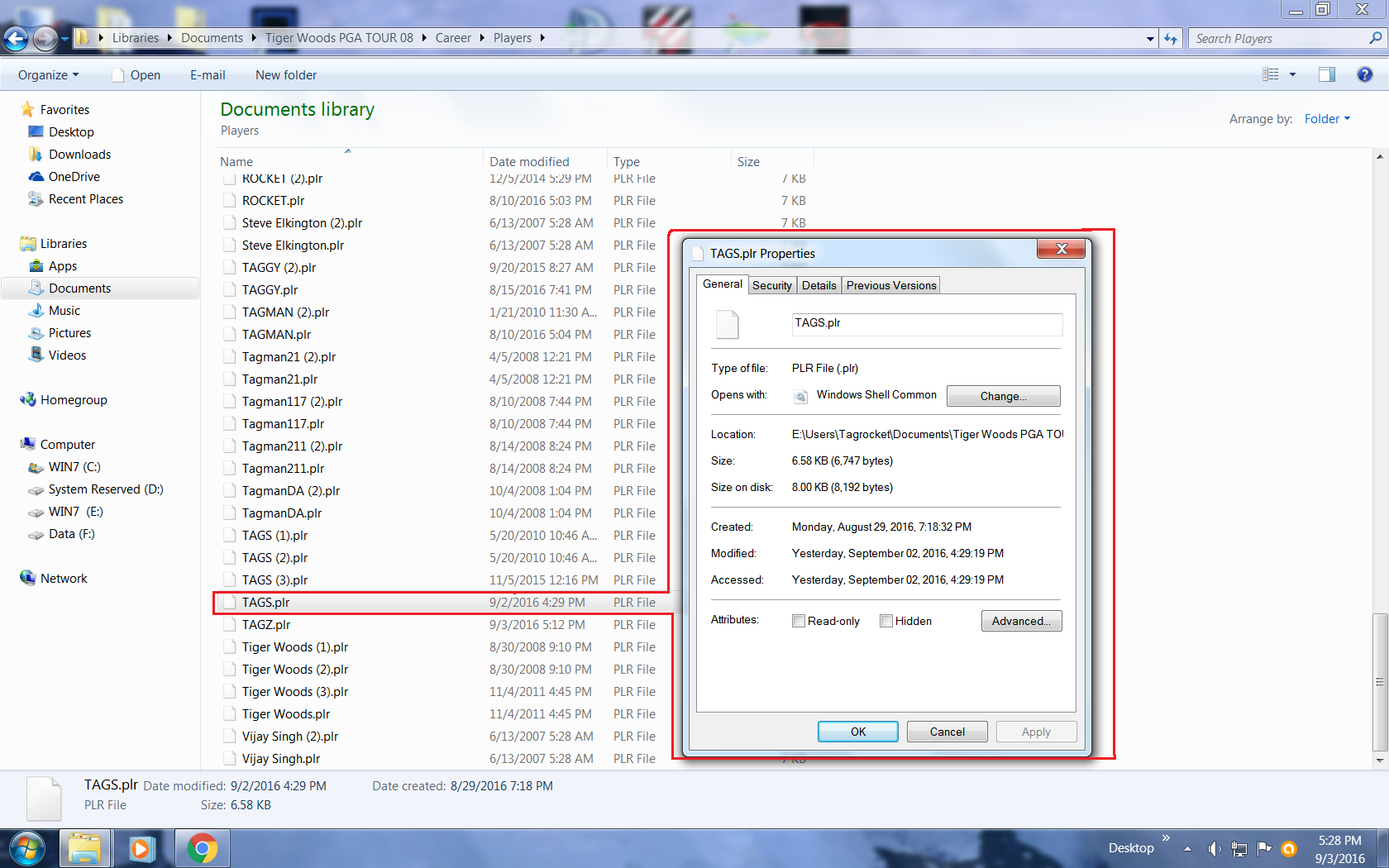Viewport: 1389px width, 868px height.
Task: Expand the Tiger Woods PGA TOUR 08 breadcrumb arrow
Action: click(424, 38)
